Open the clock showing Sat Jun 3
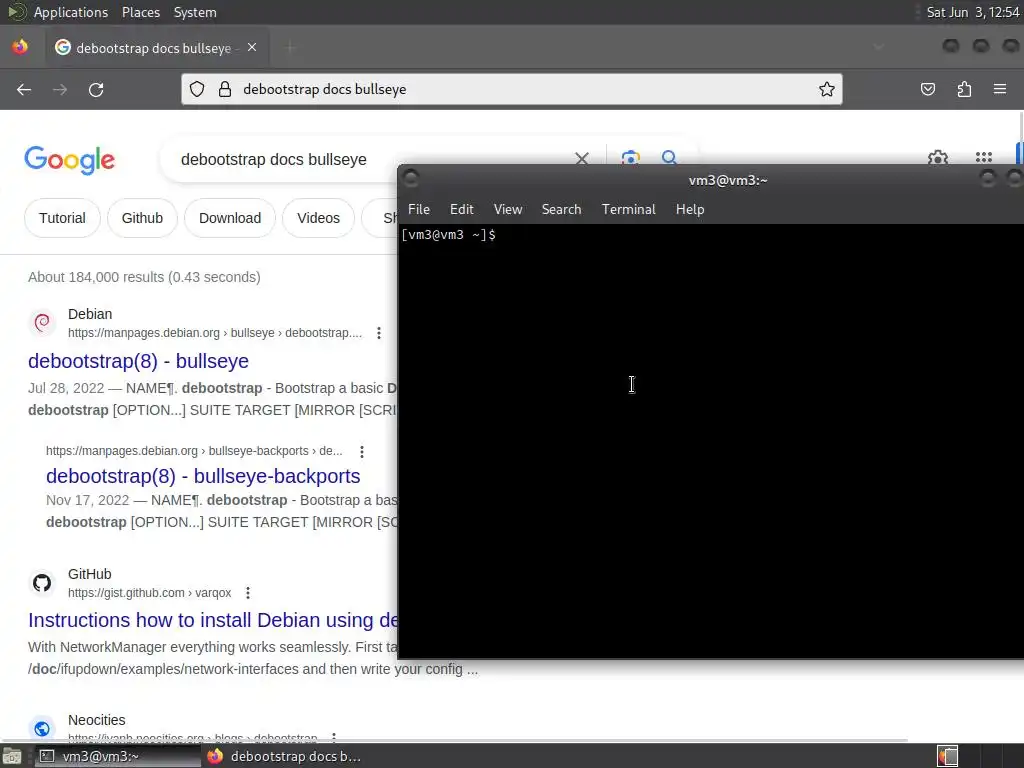 pyautogui.click(x=973, y=12)
